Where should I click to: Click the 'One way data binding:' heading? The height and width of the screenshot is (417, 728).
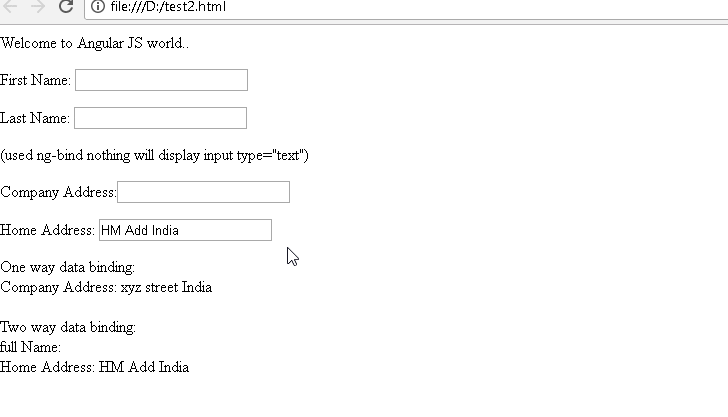[x=67, y=267]
